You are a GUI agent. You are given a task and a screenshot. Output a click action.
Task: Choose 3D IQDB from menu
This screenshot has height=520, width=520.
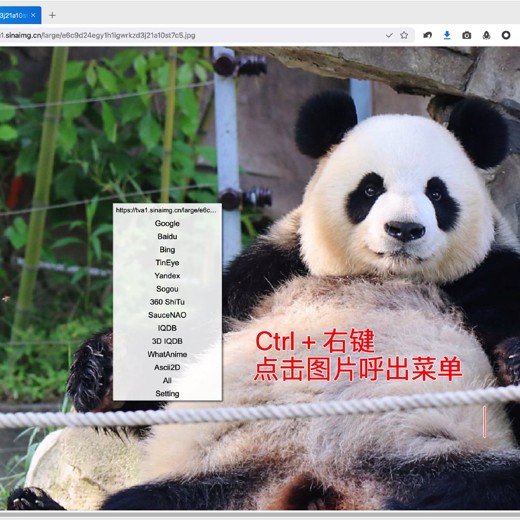167,341
